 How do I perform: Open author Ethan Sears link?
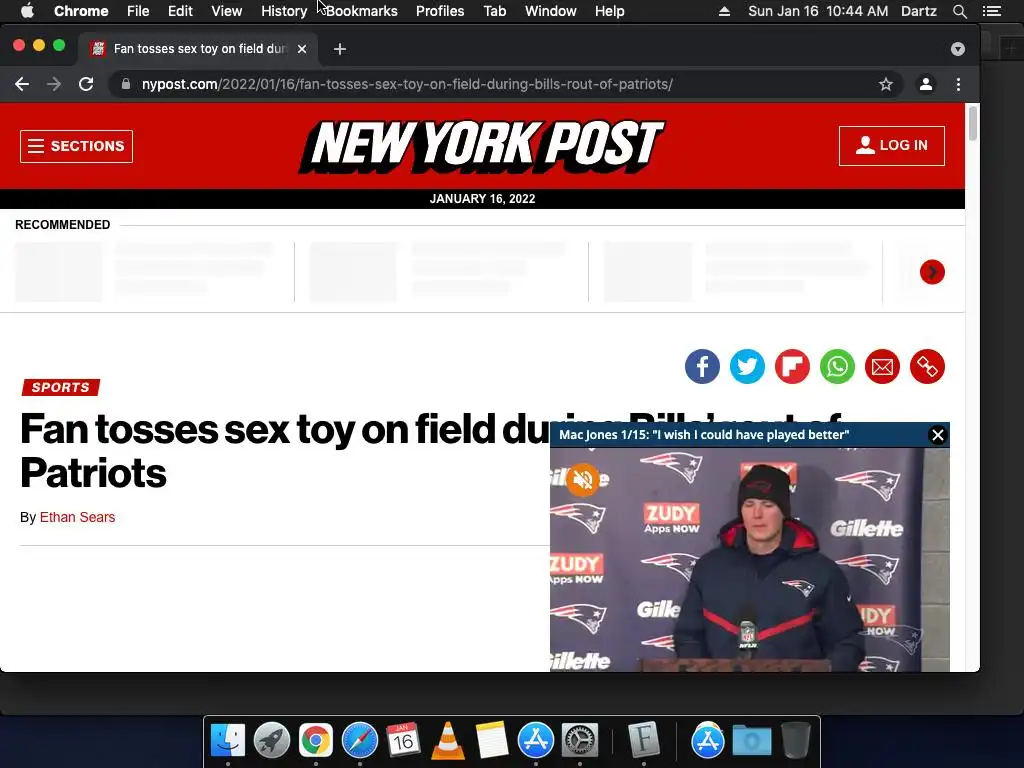(77, 517)
